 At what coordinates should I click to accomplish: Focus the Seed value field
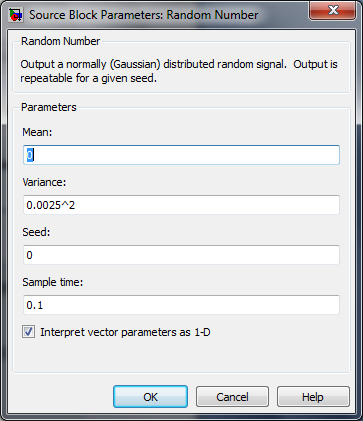[181, 255]
